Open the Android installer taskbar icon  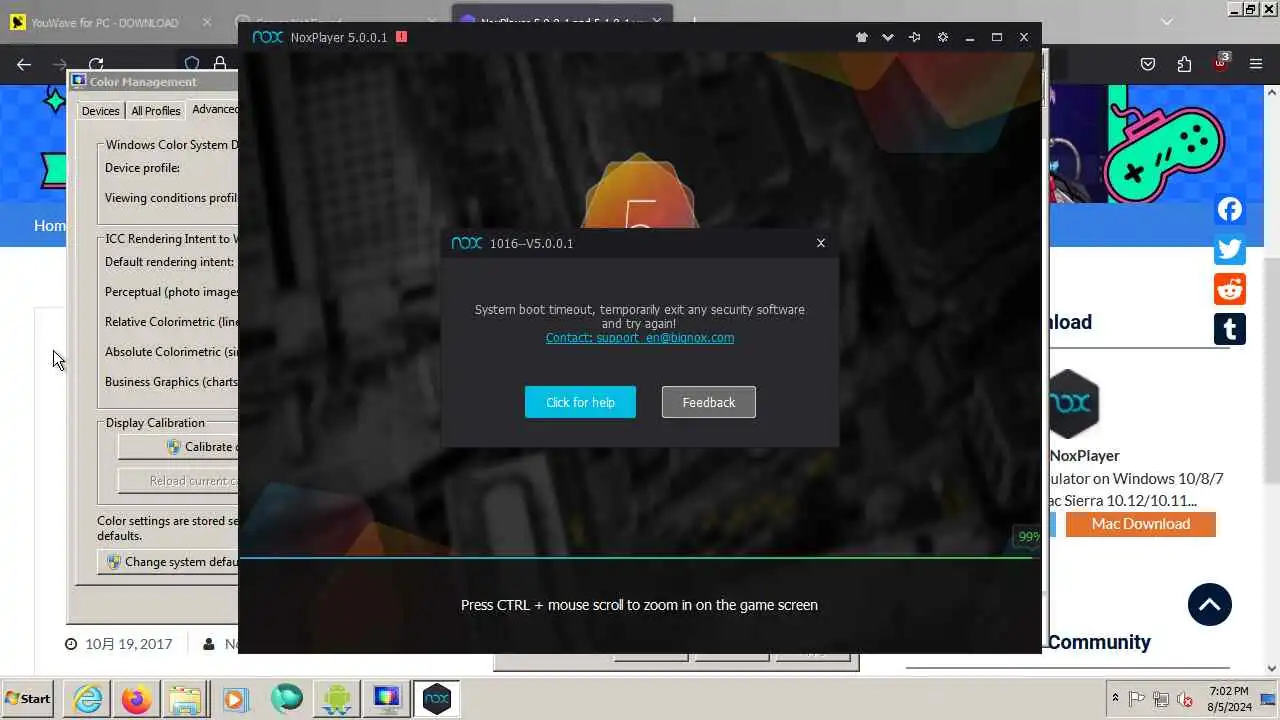(x=337, y=699)
